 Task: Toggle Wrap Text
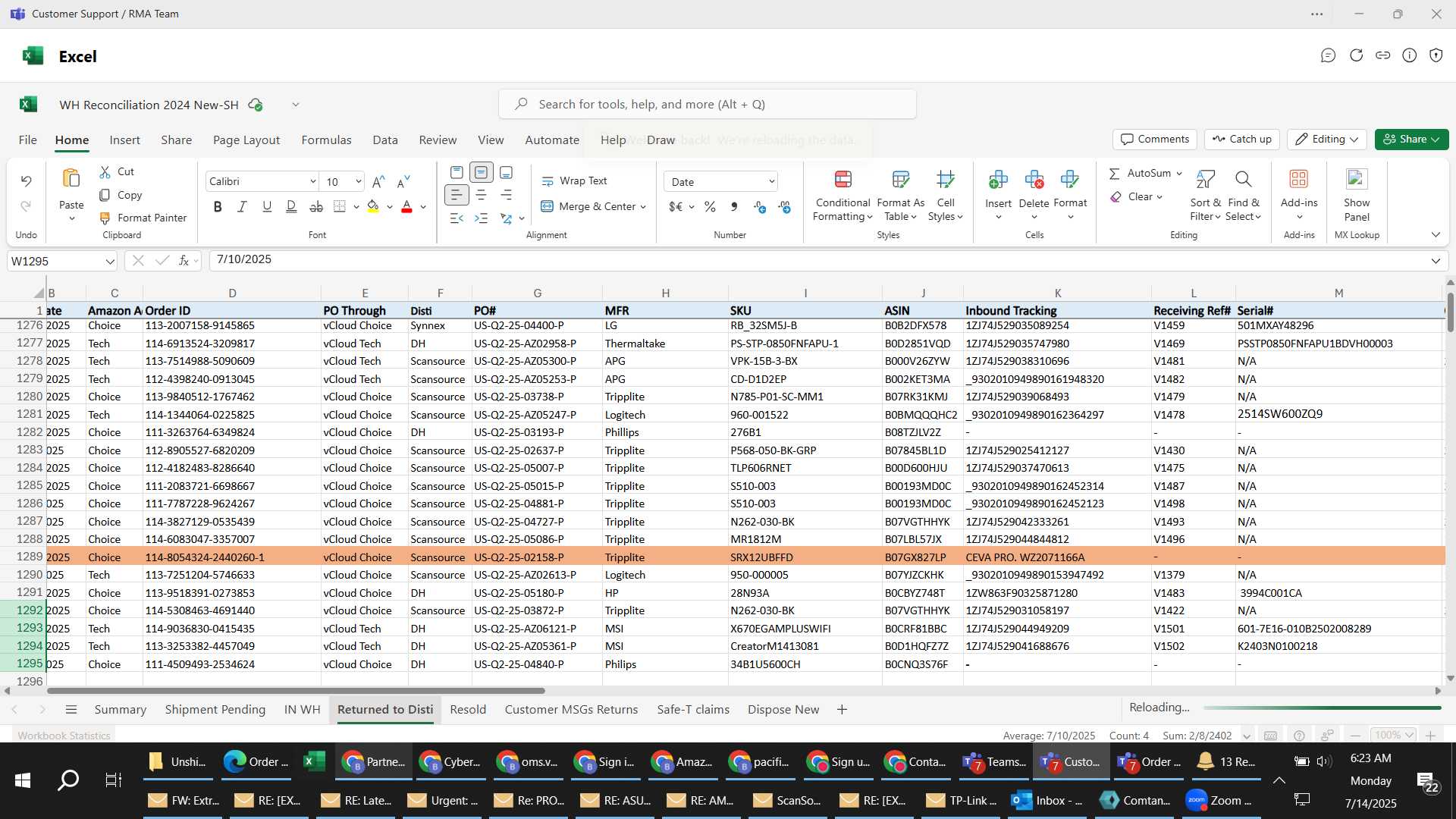click(574, 181)
